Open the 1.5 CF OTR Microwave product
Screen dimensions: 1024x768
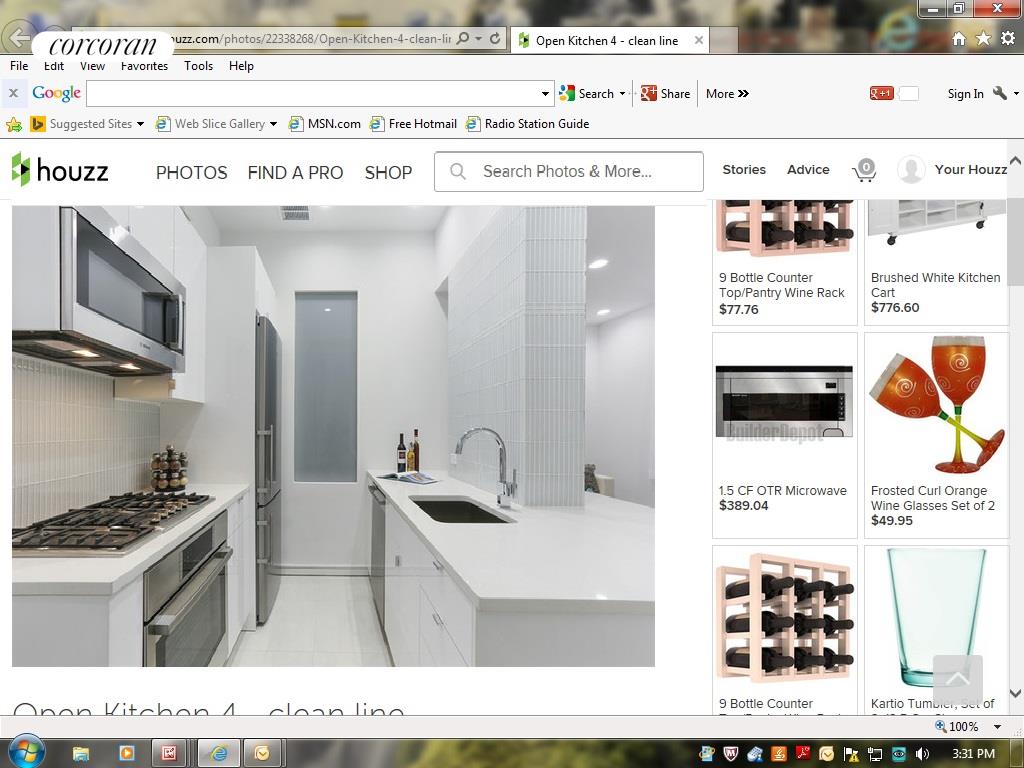[783, 491]
